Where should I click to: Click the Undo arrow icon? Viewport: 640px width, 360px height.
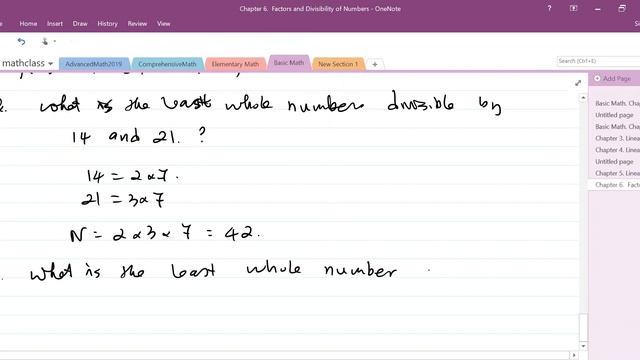21,41
